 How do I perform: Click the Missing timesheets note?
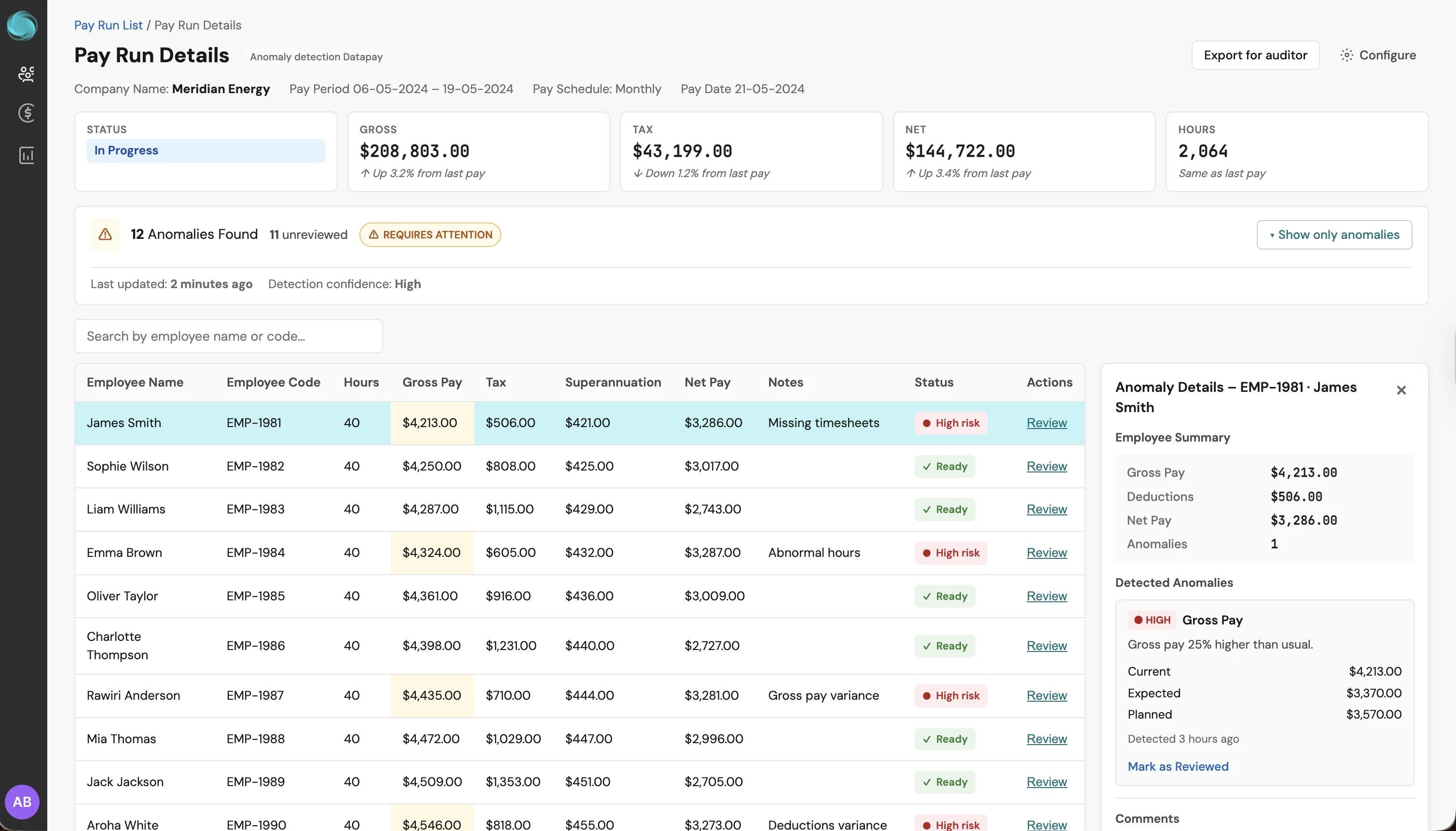point(823,423)
